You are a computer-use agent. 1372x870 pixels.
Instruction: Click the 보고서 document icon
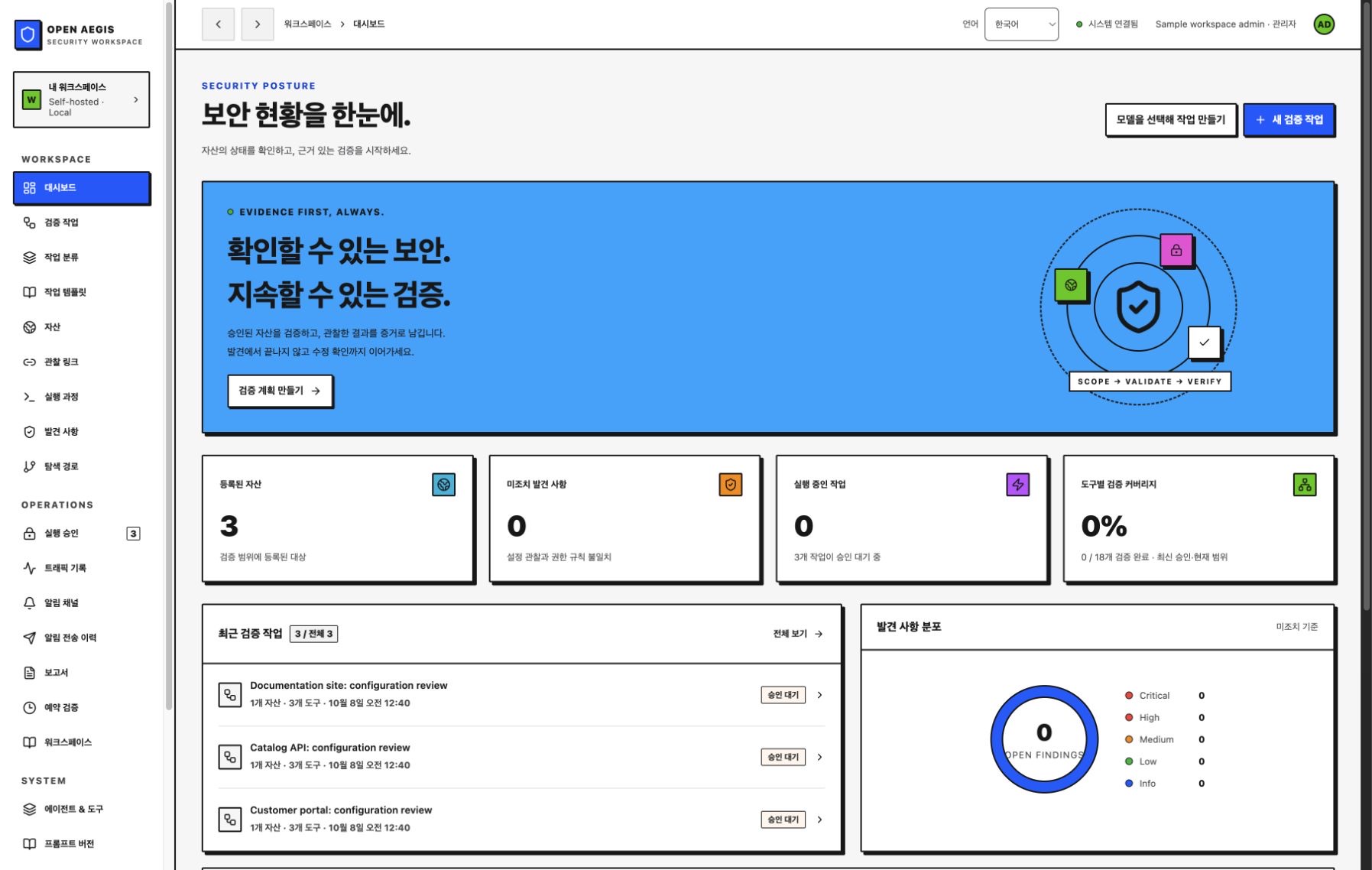pos(30,673)
